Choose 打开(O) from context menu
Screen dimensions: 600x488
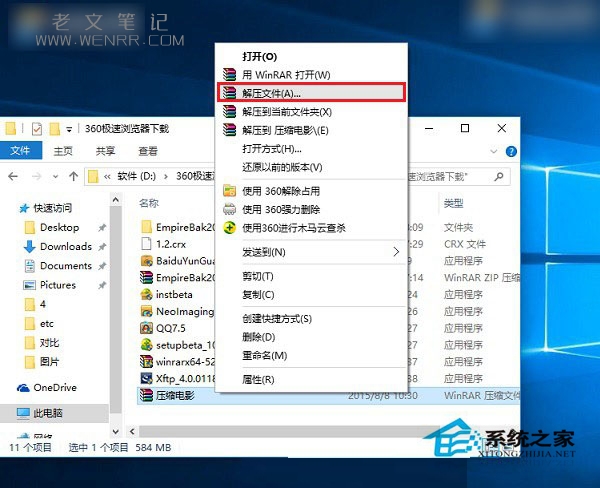[x=259, y=57]
